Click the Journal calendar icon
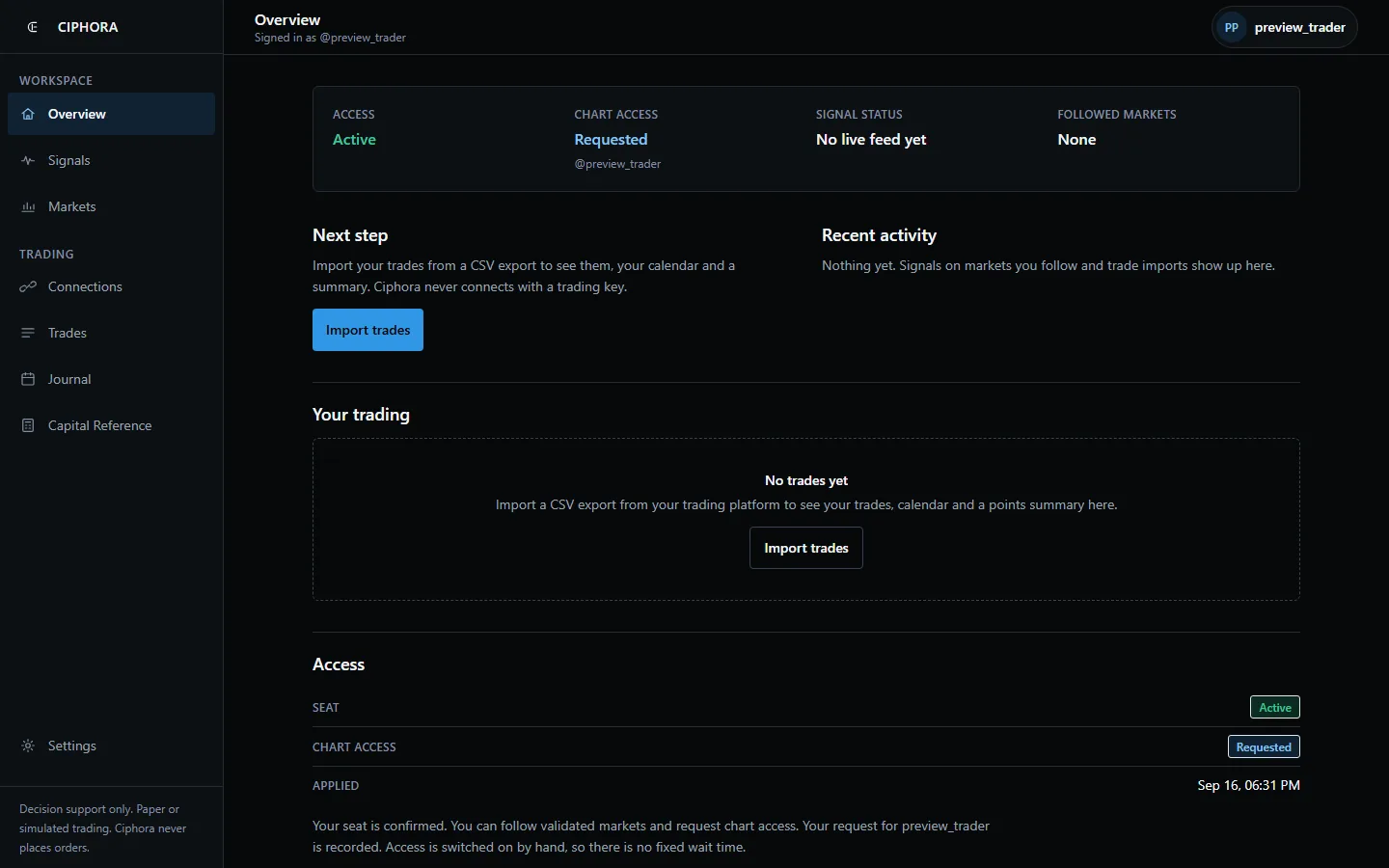Viewport: 1389px width, 868px height. 28,379
